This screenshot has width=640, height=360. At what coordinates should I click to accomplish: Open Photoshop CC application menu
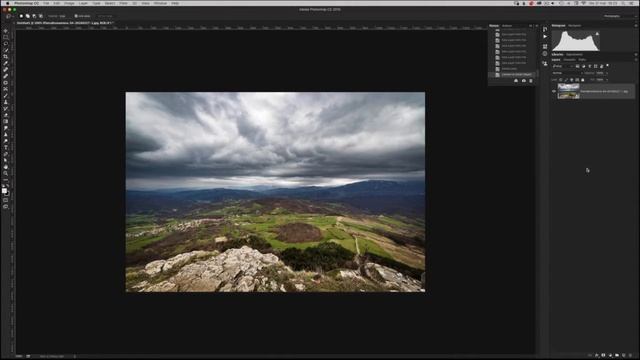27,3
